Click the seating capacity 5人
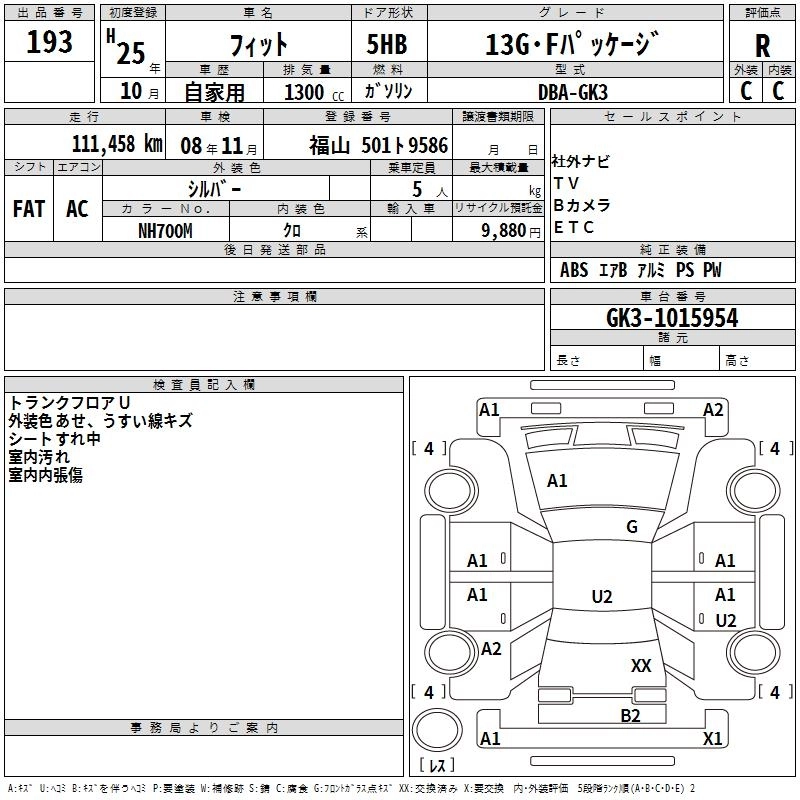This screenshot has height=800, width=800. pos(430,190)
